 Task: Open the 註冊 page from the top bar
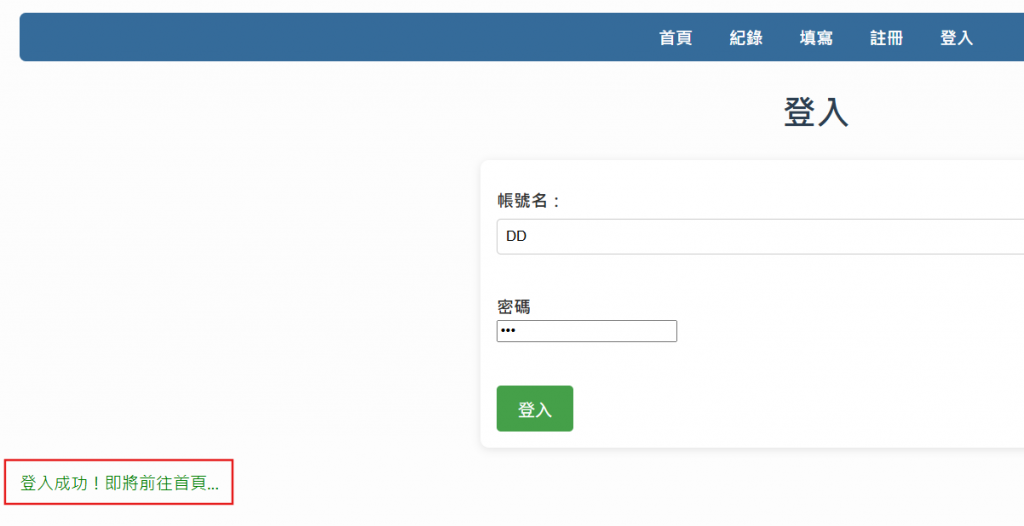pos(886,38)
